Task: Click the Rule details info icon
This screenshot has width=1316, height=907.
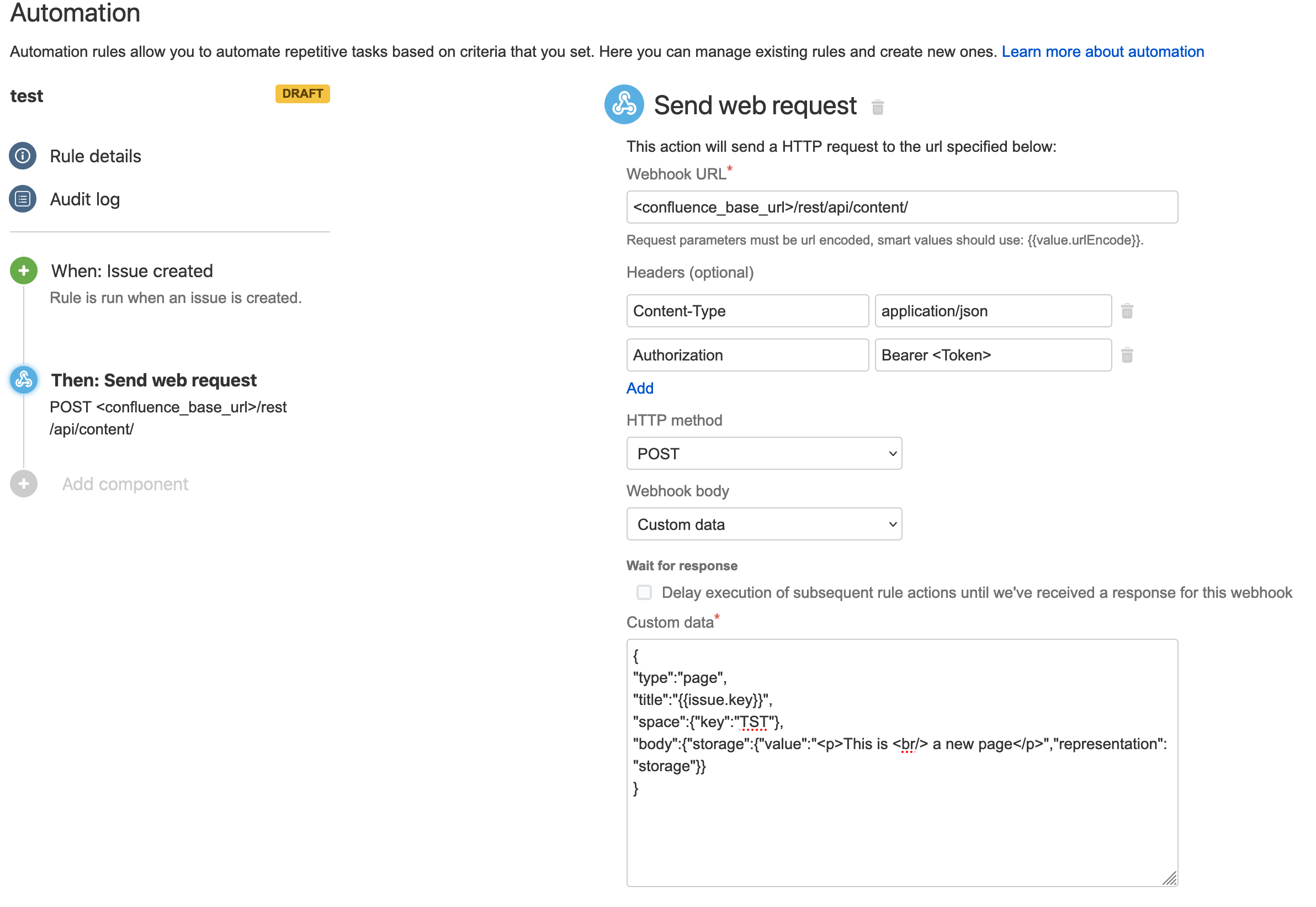Action: [24, 156]
